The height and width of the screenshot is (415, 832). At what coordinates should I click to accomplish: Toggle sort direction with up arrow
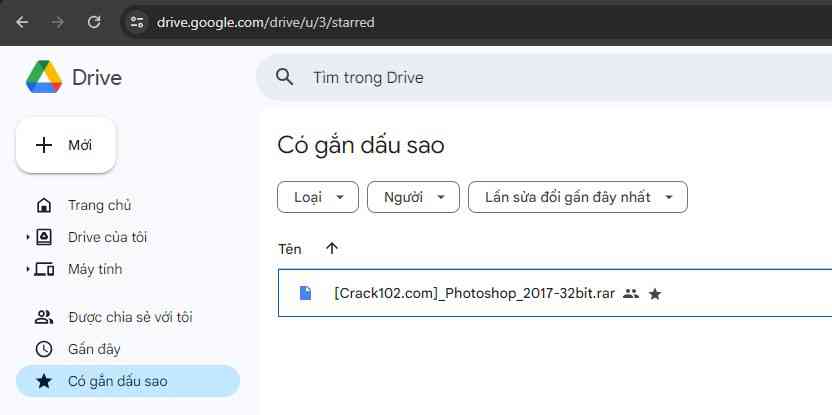(332, 248)
